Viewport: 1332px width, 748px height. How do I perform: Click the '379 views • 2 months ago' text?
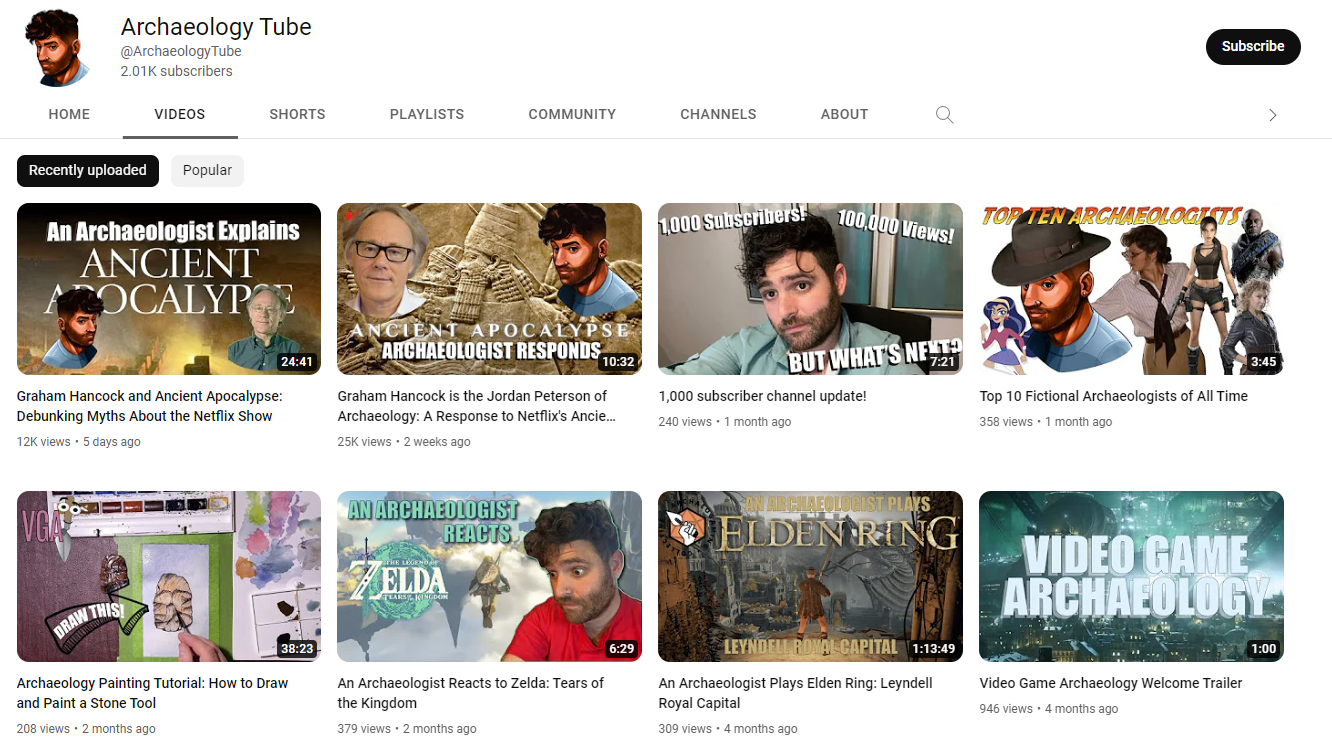tap(407, 729)
